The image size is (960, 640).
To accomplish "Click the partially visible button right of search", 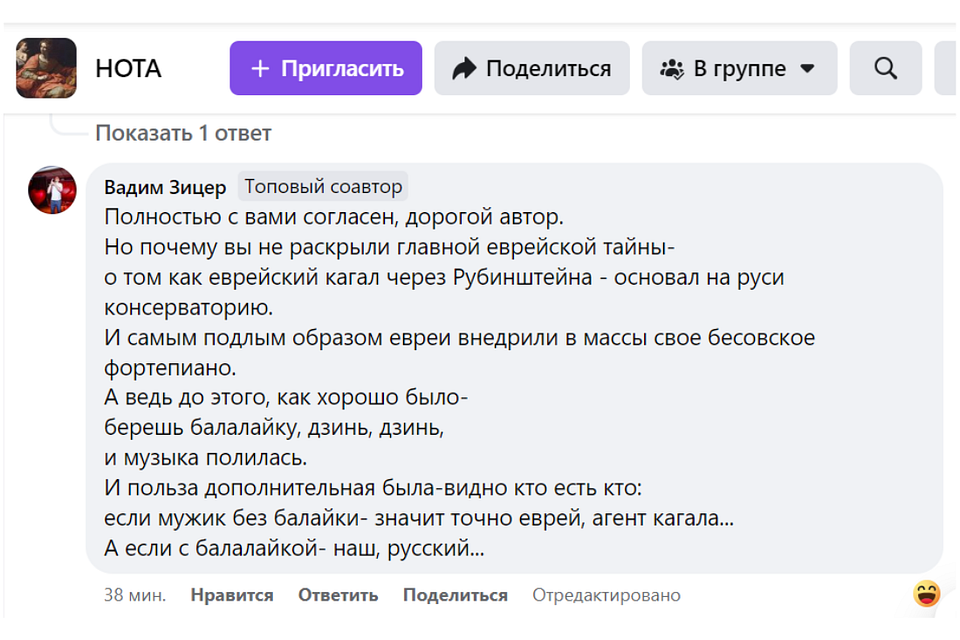I will [946, 68].
